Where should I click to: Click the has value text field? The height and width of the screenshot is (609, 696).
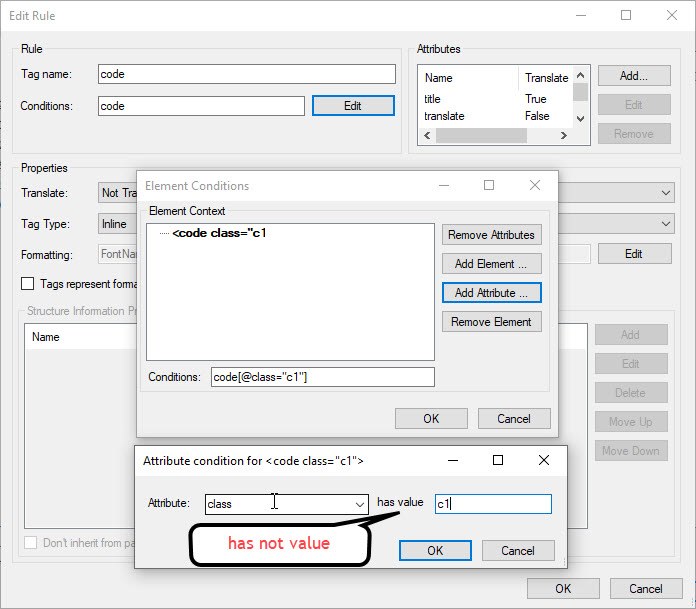(x=493, y=504)
